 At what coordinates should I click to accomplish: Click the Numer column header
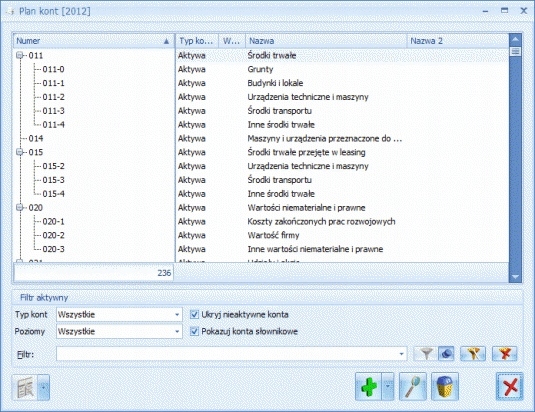94,41
